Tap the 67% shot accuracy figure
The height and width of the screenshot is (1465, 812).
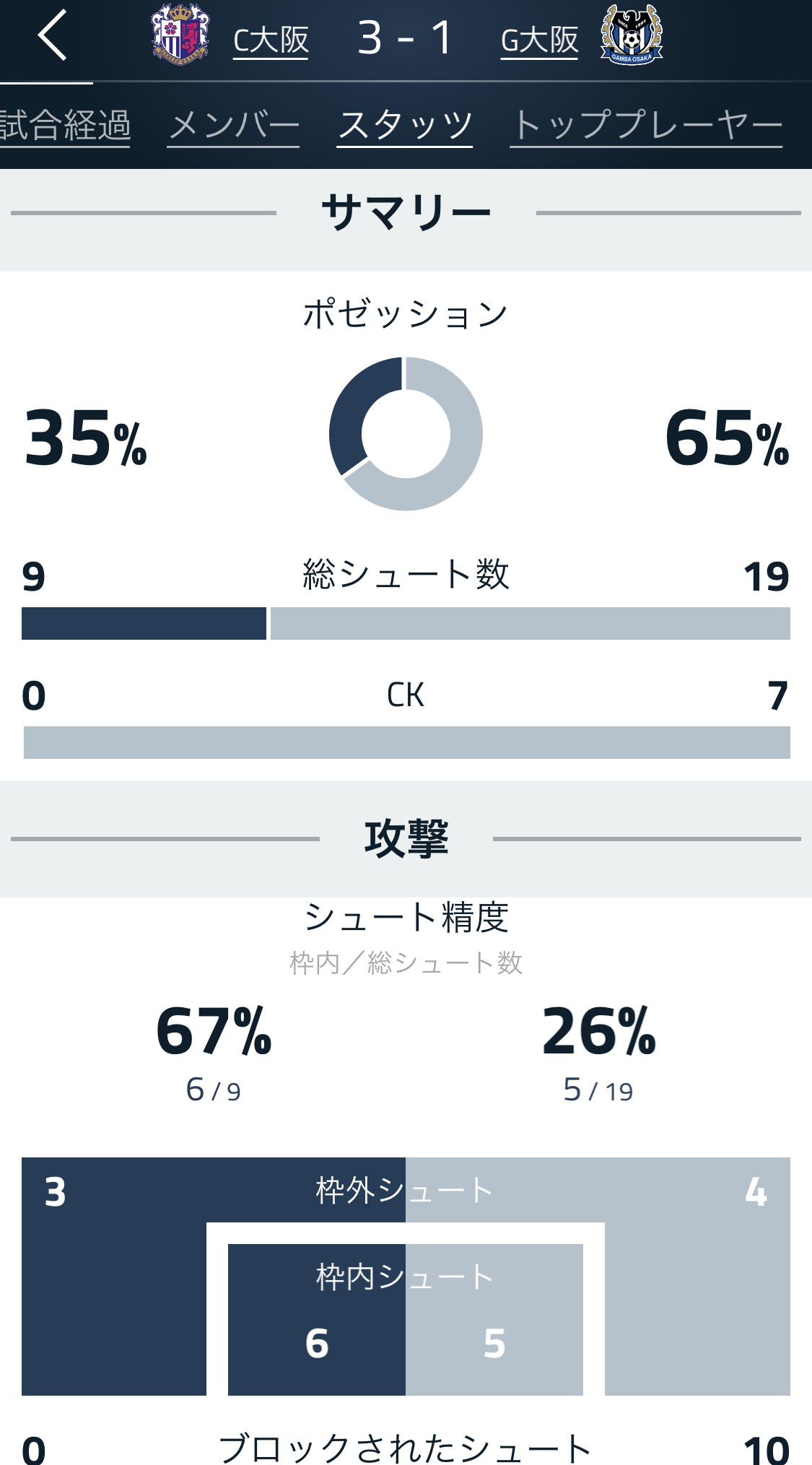[214, 1031]
